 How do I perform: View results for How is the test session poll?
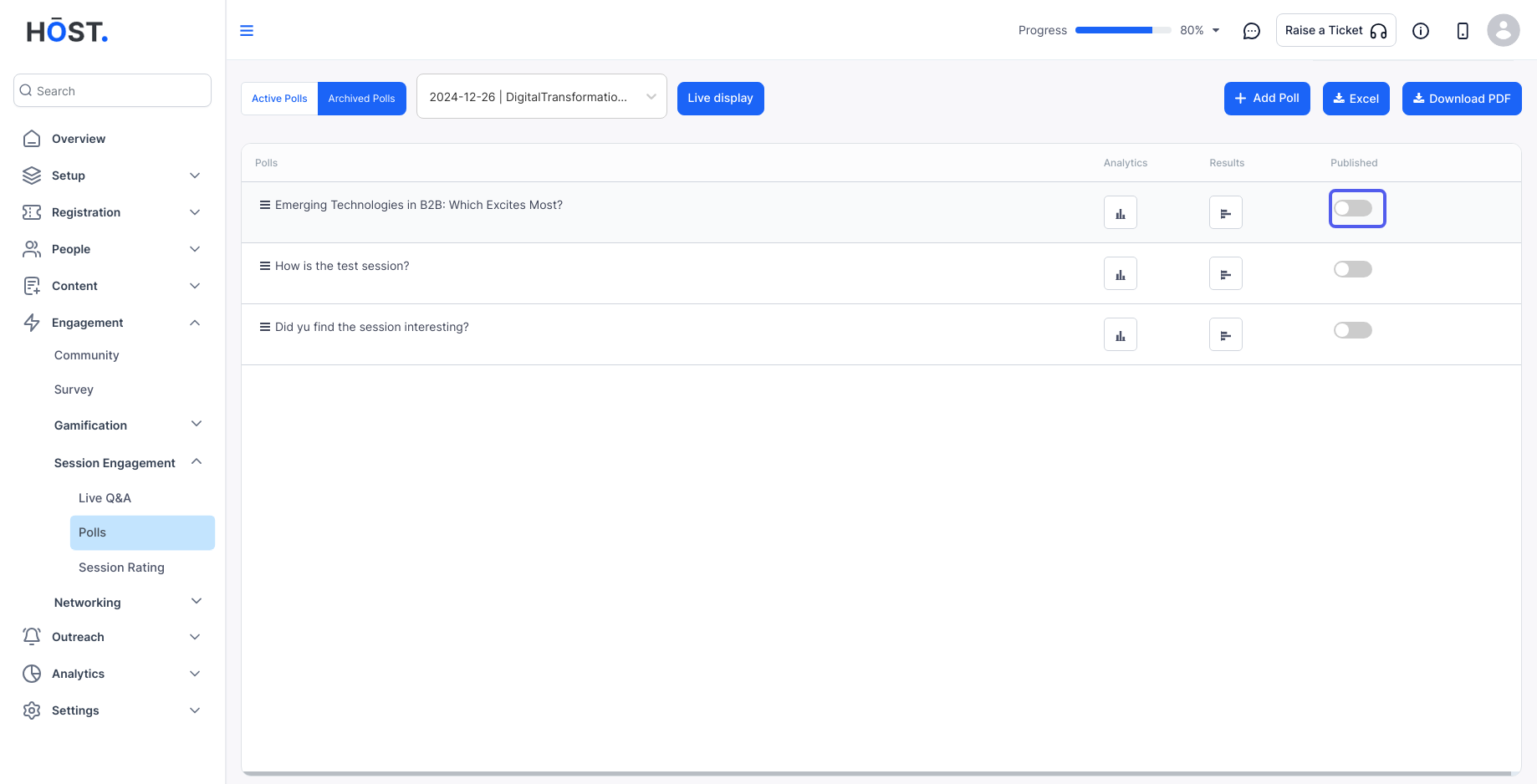[x=1225, y=273]
